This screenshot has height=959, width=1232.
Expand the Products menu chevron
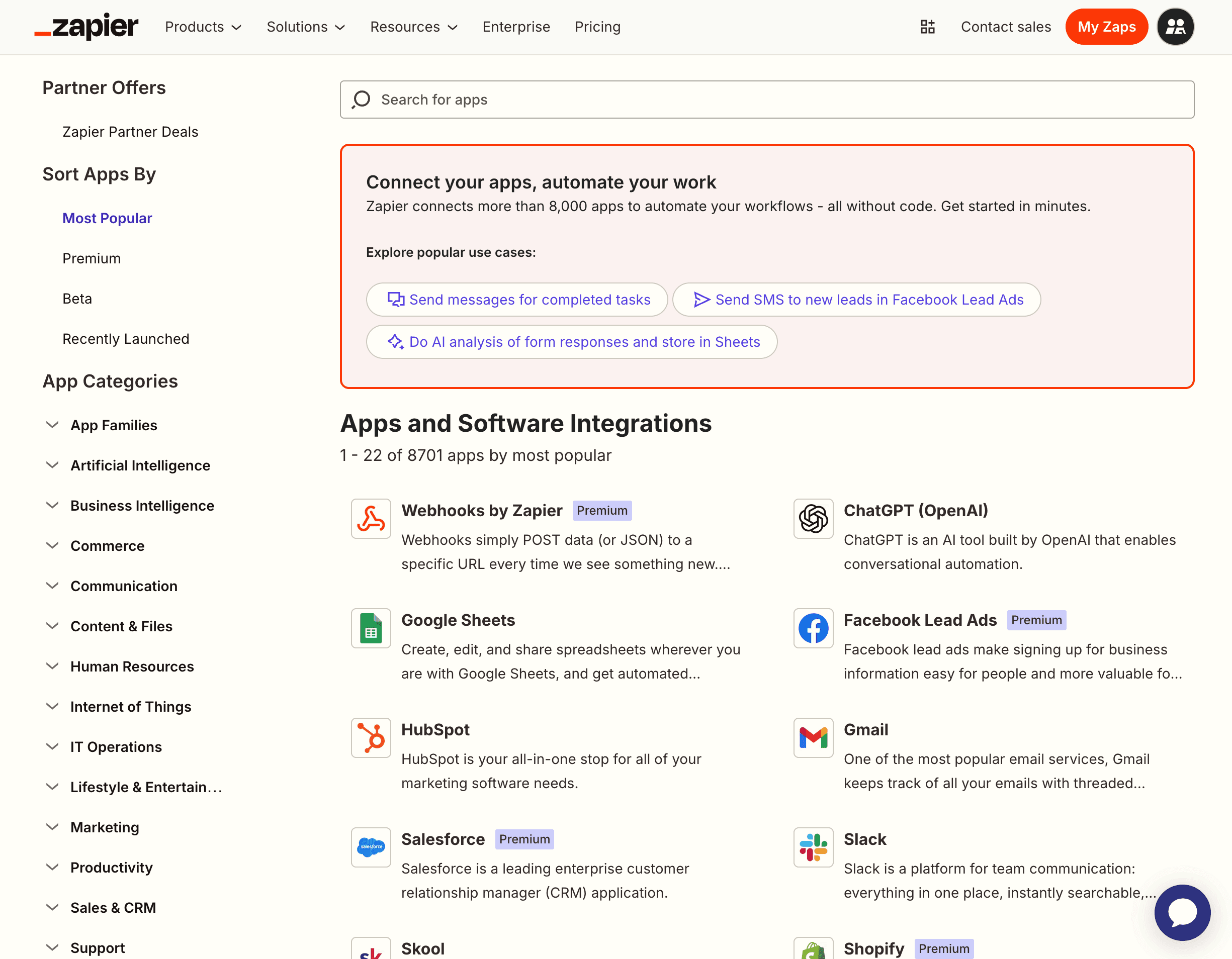click(236, 28)
